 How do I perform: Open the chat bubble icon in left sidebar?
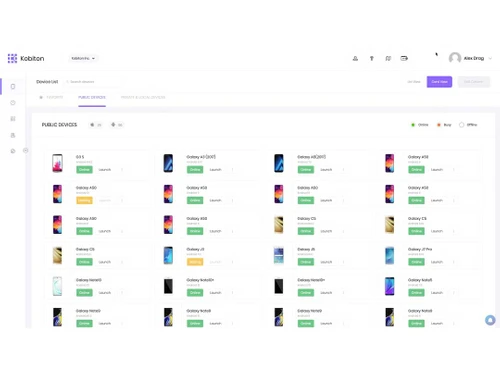(13, 151)
